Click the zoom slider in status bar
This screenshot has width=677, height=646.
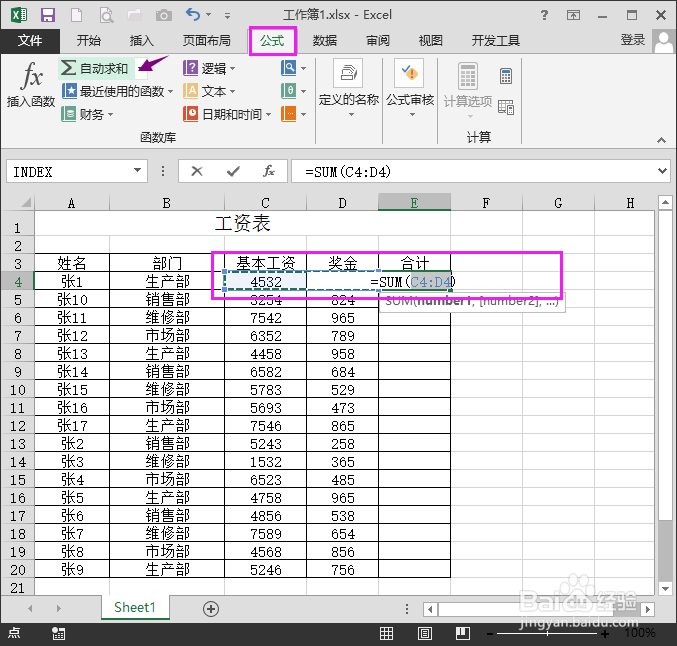click(547, 633)
